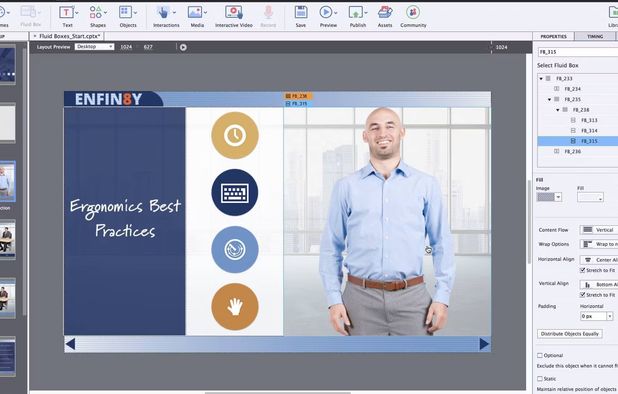Play the layout preview with the play button

[183, 47]
